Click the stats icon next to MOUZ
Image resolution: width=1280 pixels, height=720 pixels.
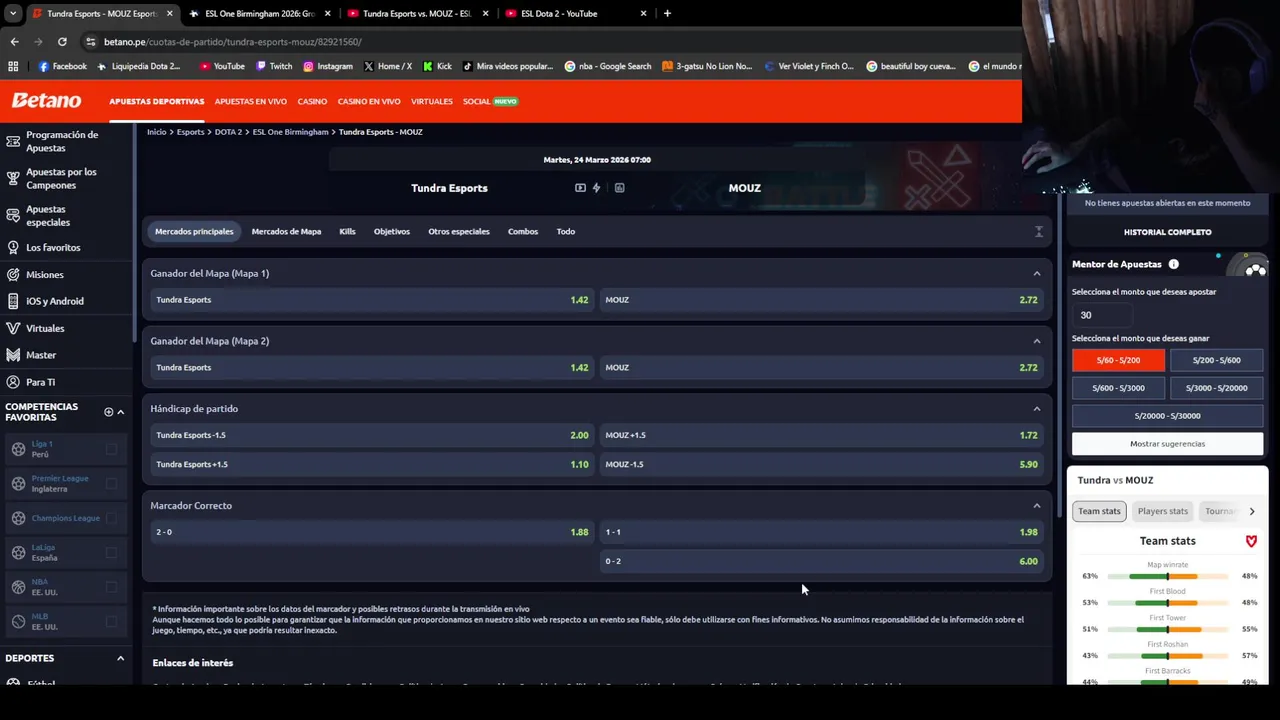click(x=619, y=188)
